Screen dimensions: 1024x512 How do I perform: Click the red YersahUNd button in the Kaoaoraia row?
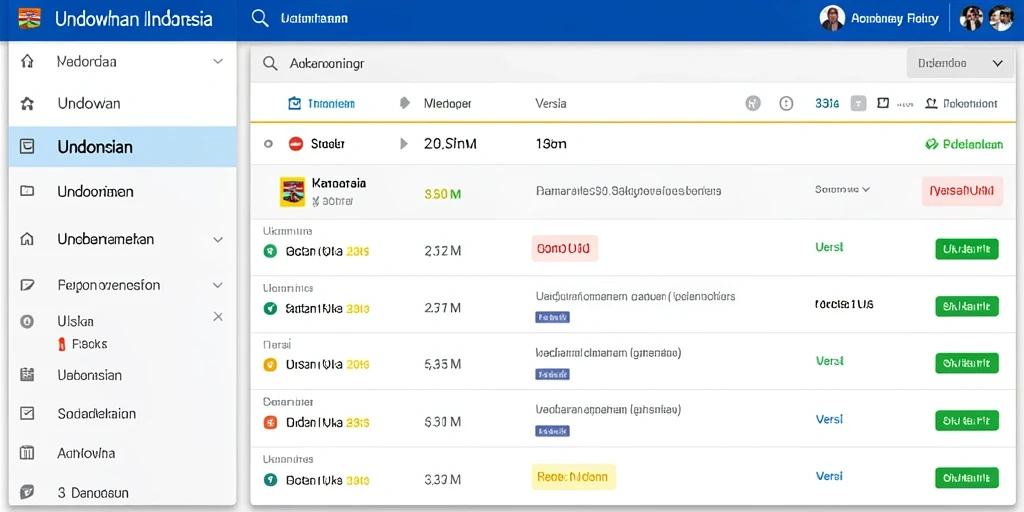[962, 191]
